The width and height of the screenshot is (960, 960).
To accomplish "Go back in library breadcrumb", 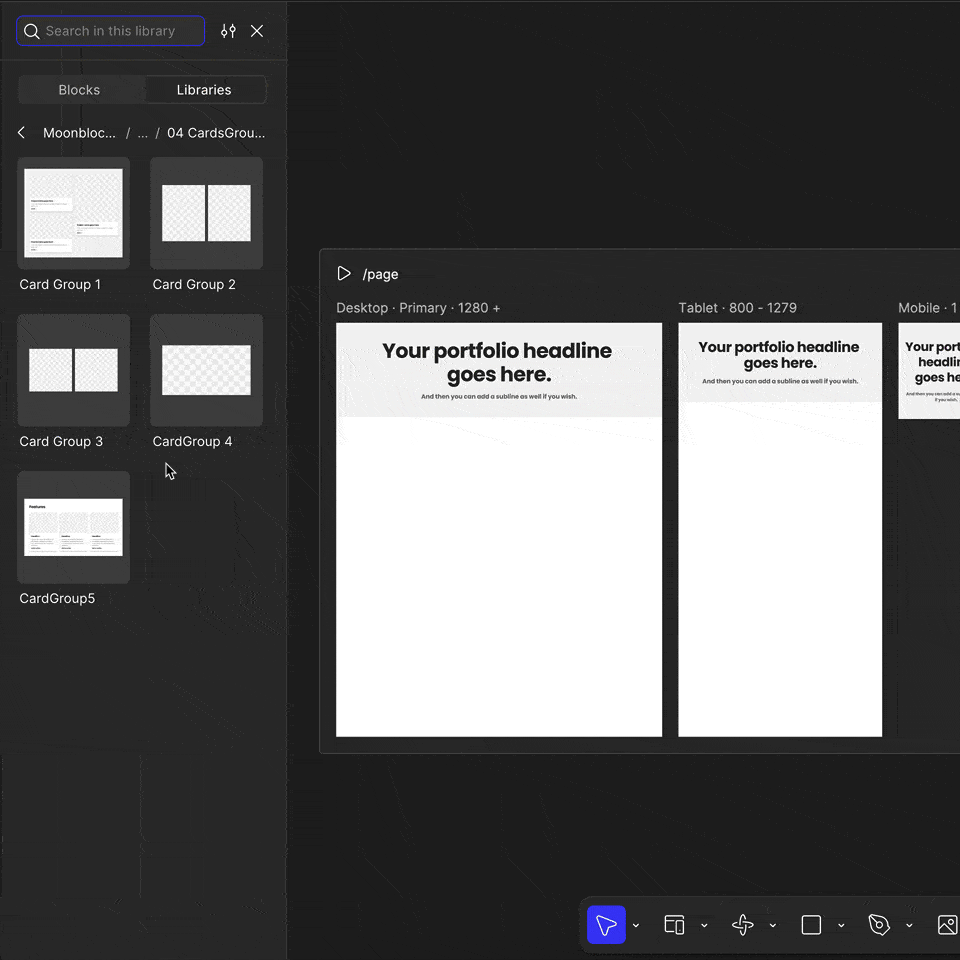I will 21,132.
